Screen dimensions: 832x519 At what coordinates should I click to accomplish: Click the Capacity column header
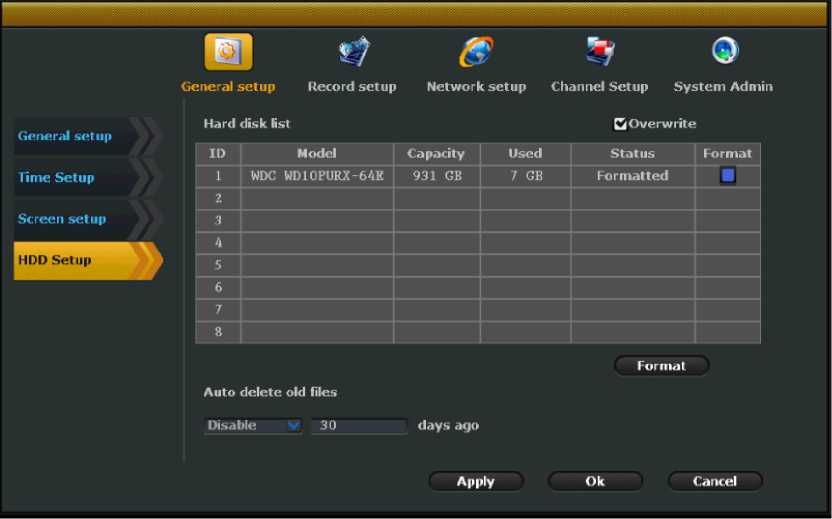436,154
